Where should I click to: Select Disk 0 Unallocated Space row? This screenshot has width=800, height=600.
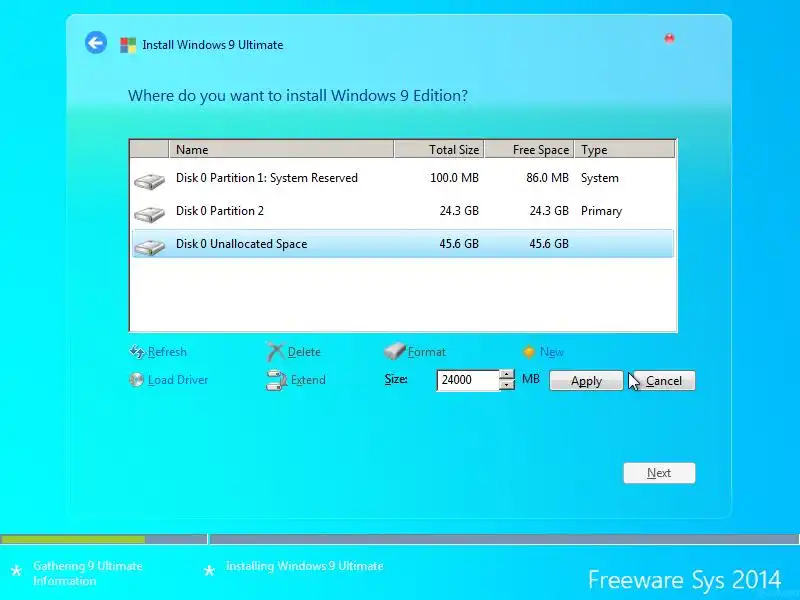(x=403, y=244)
